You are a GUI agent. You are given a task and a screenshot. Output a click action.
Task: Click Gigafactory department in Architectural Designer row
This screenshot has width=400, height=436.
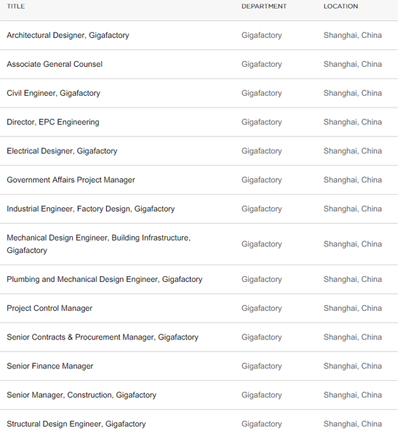coord(262,35)
